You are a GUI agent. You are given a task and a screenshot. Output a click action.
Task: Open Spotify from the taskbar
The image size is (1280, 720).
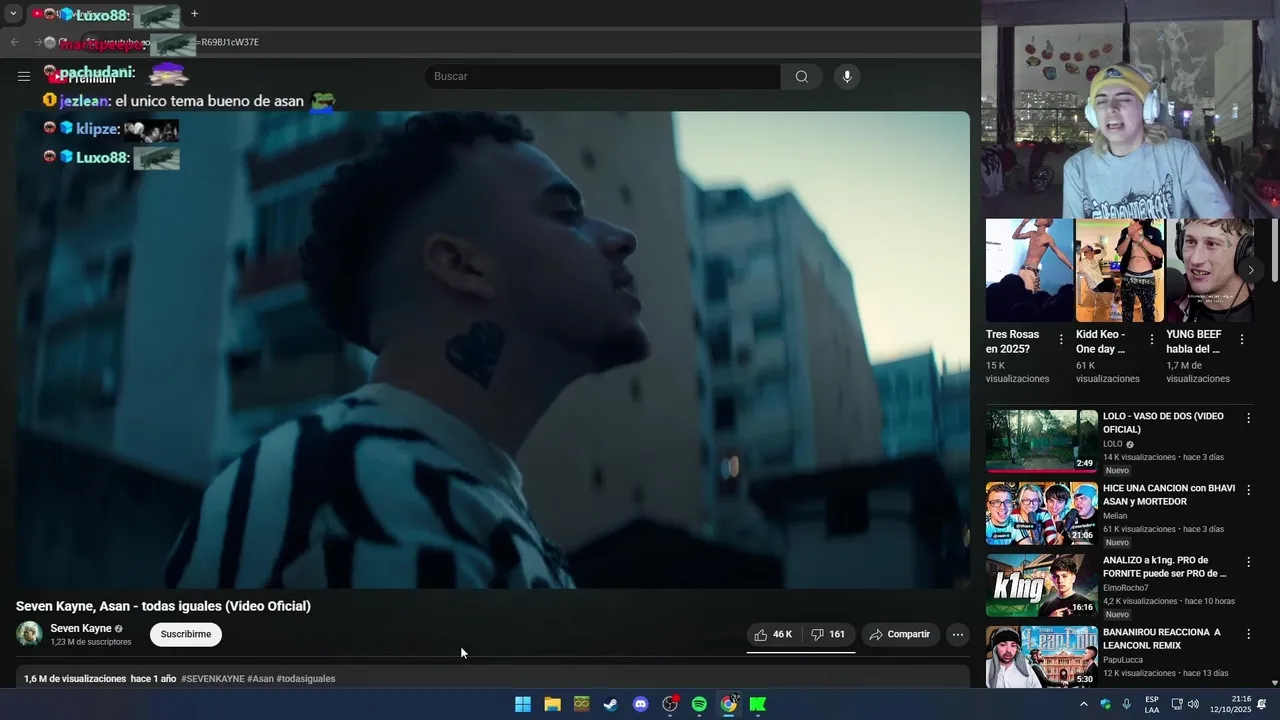click(699, 704)
